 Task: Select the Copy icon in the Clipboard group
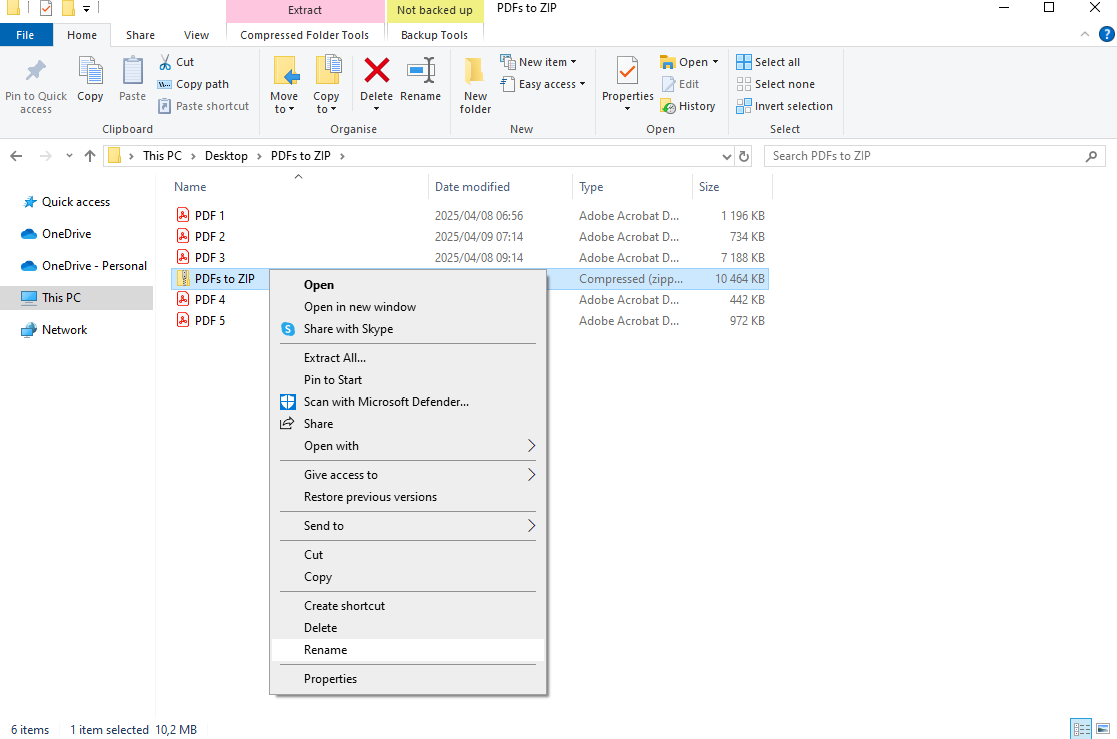point(90,82)
